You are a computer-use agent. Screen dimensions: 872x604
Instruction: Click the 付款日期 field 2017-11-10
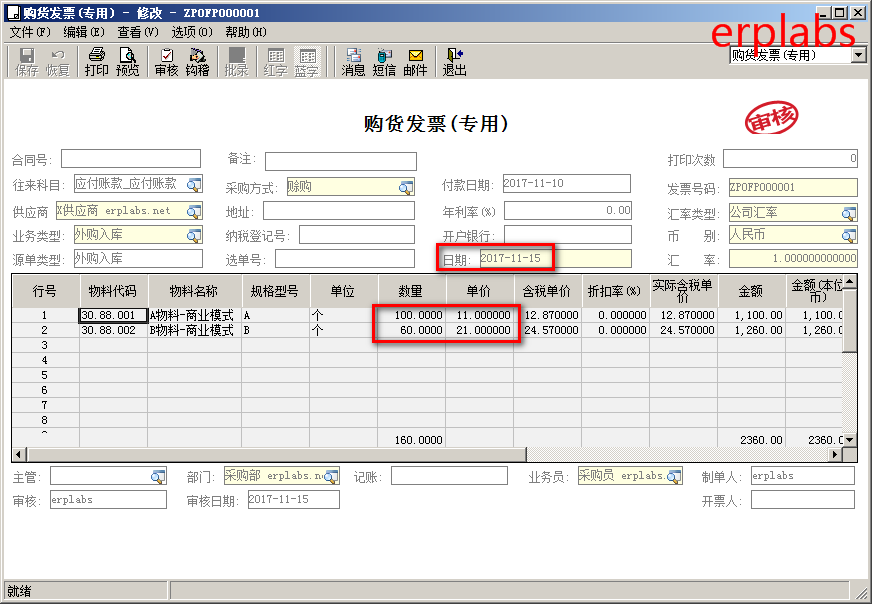(x=567, y=184)
